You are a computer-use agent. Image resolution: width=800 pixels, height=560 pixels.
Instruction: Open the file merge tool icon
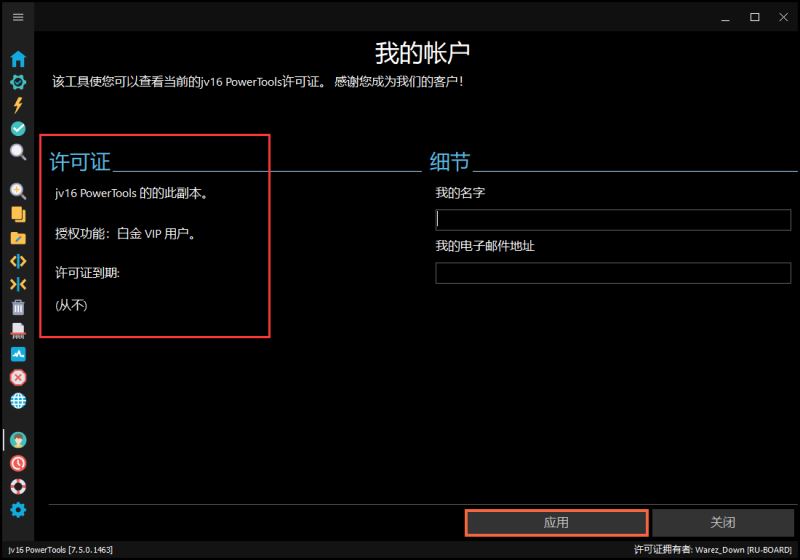18,284
